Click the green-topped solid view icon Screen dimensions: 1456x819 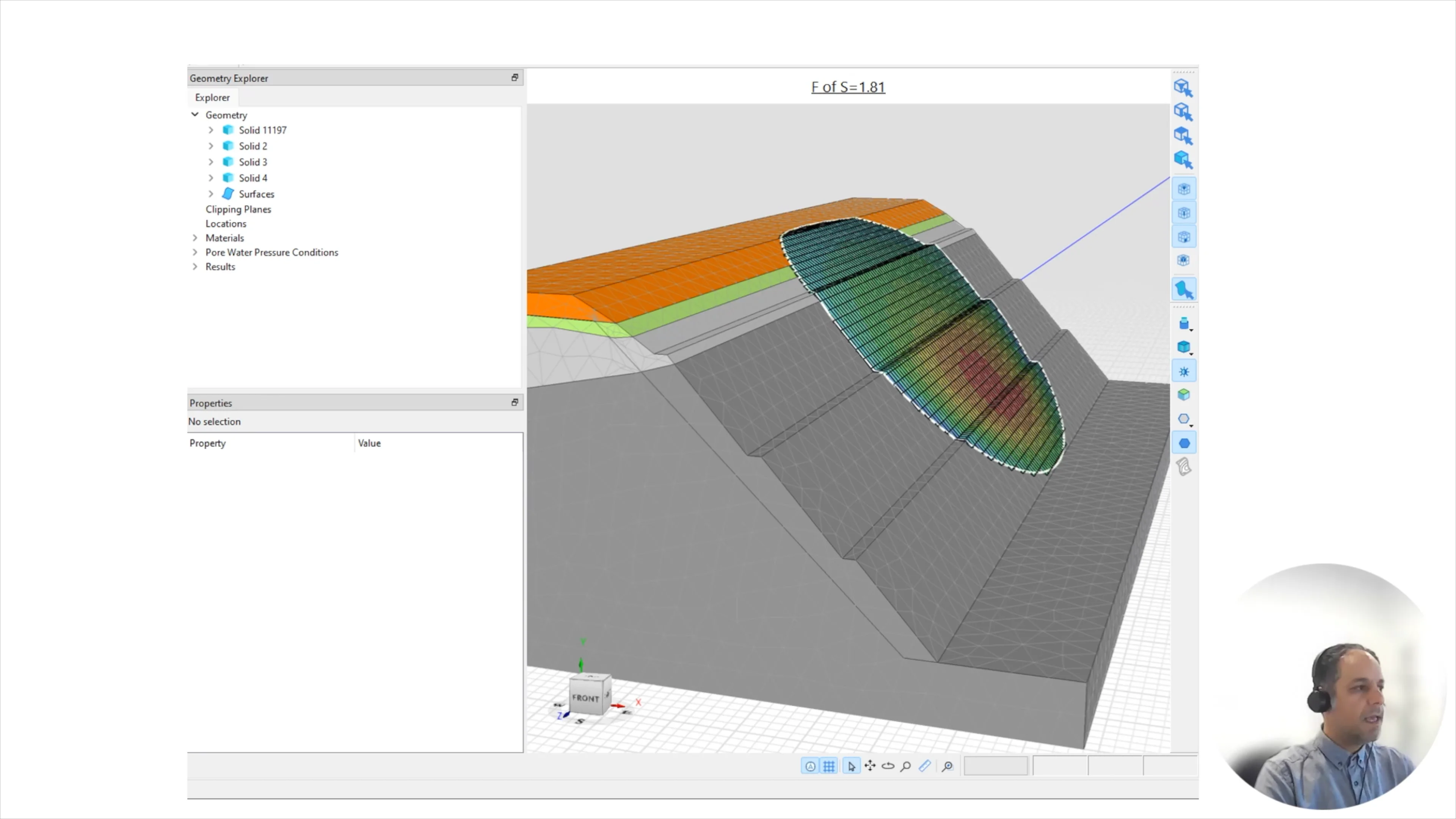point(1184,394)
